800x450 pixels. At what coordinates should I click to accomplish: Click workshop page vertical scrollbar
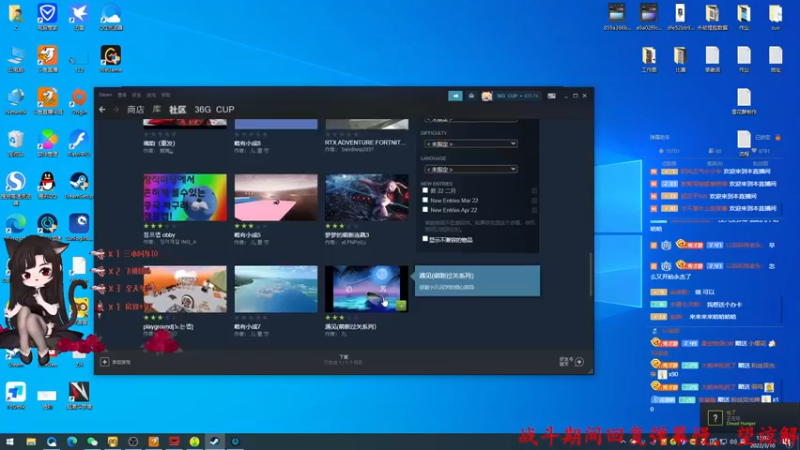coord(591,274)
